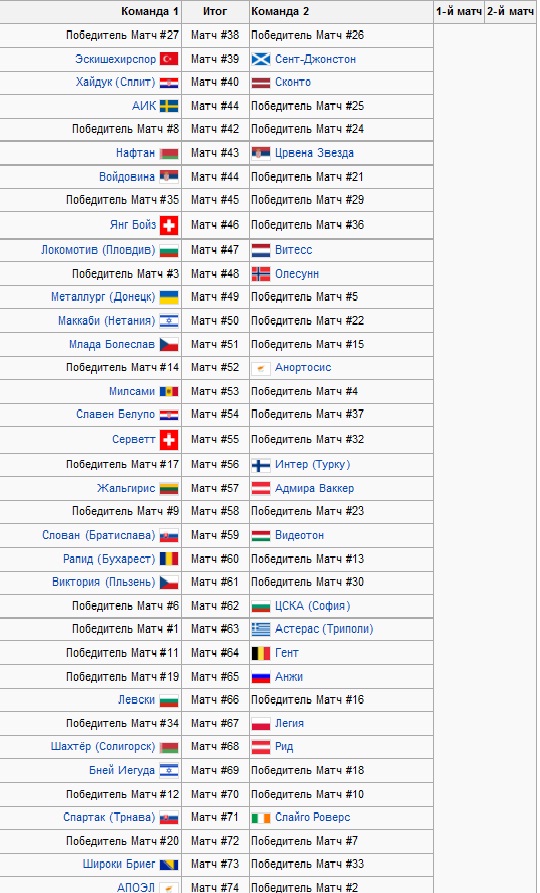Screen dimensions: 540x893
Task: Click the Swiss flag beside Янг Бойз
Action: (169, 226)
